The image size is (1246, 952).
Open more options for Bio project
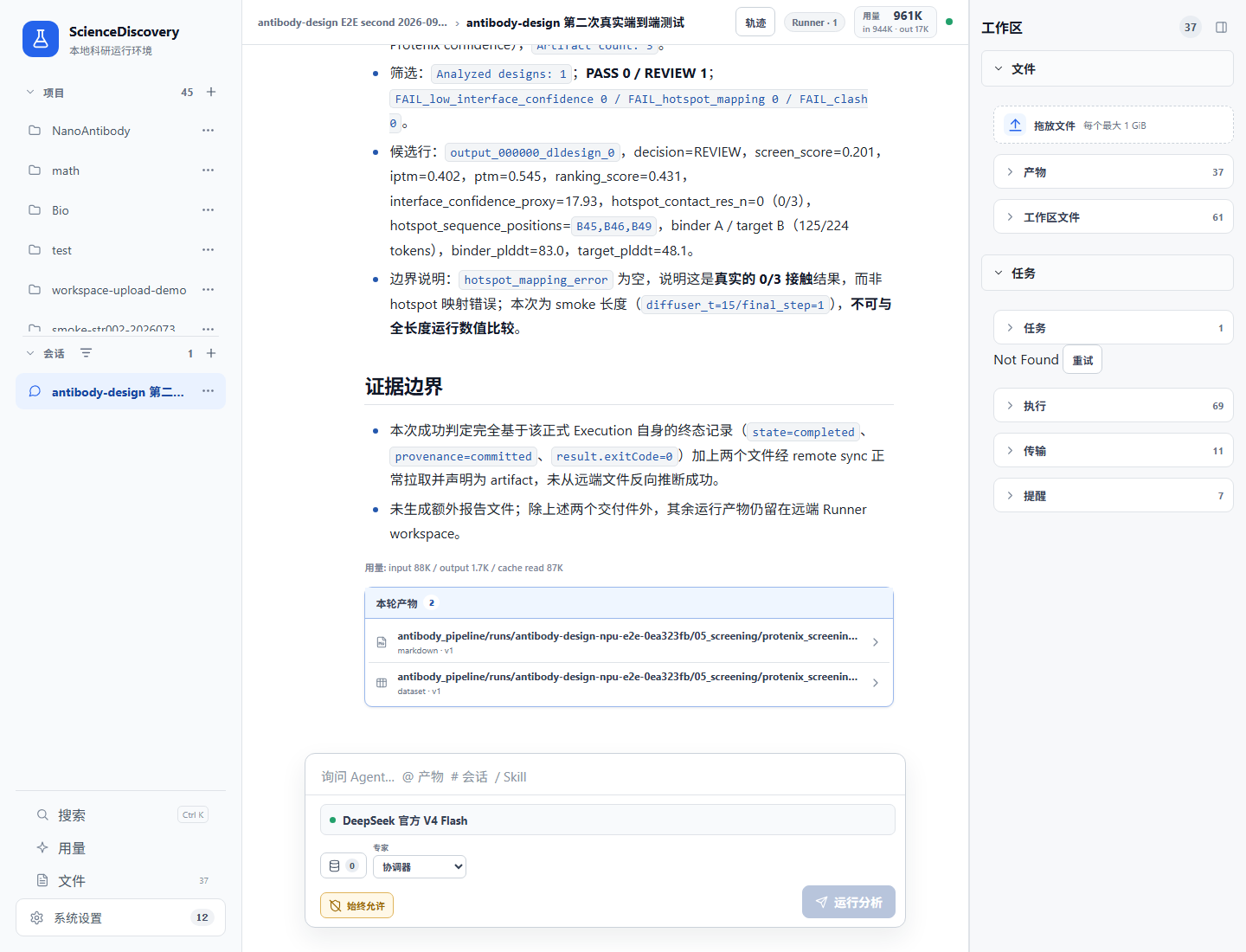click(208, 210)
